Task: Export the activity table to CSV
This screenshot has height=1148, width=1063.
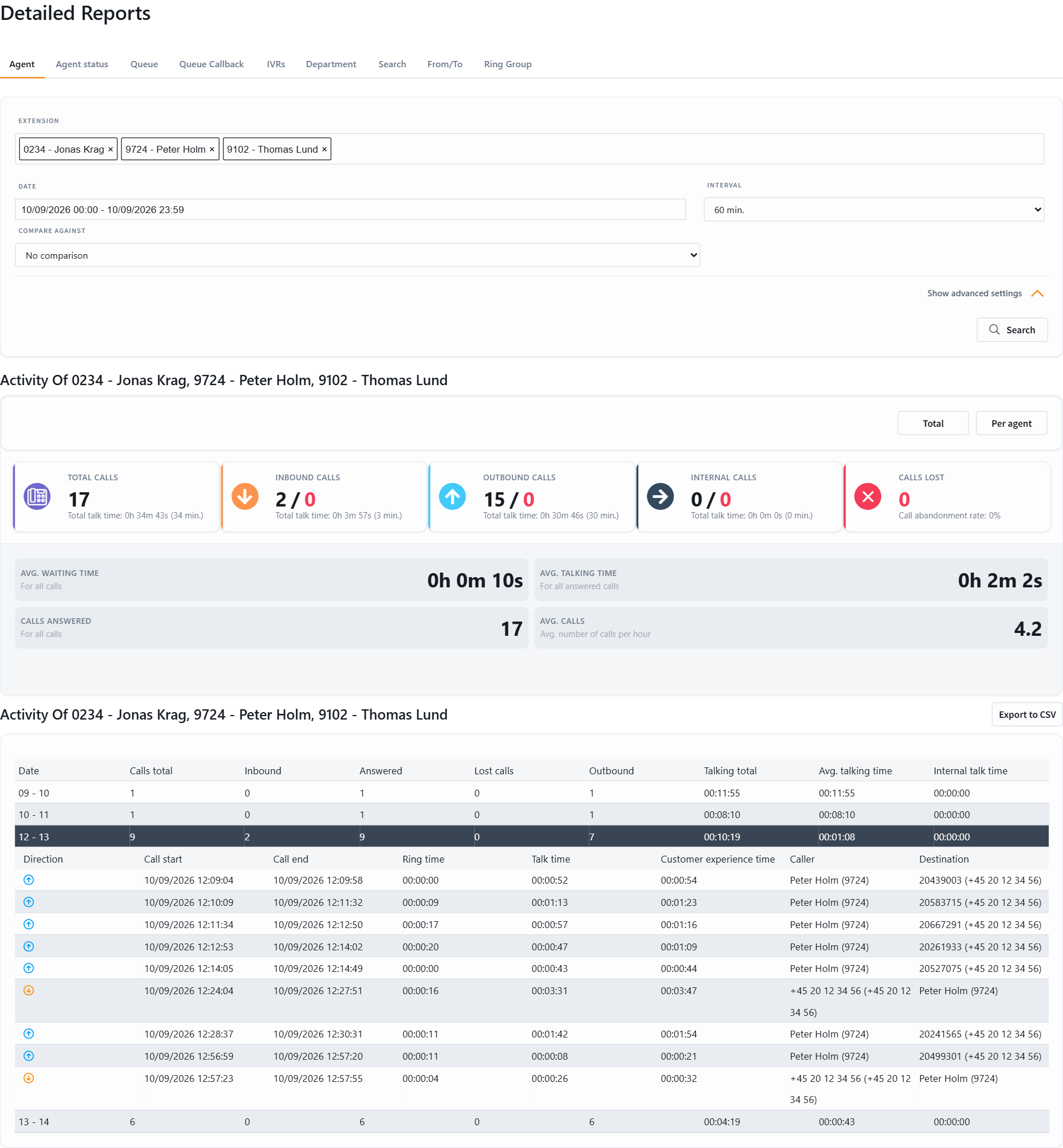Action: (x=1027, y=714)
